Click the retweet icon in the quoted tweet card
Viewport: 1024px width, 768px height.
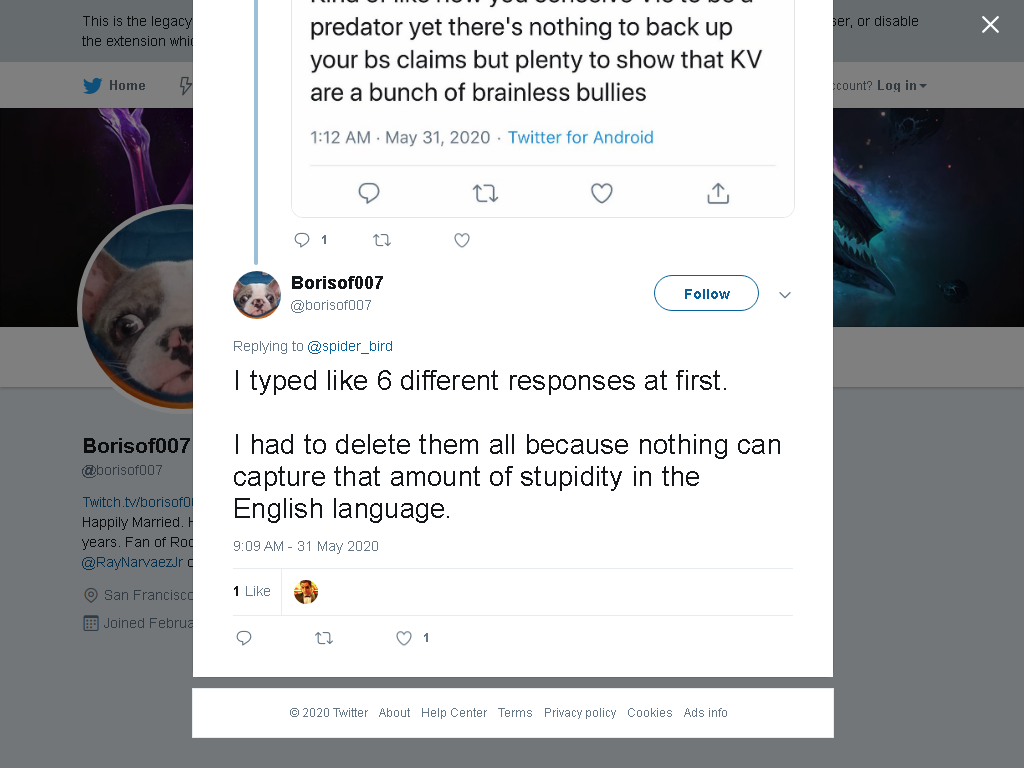click(485, 193)
